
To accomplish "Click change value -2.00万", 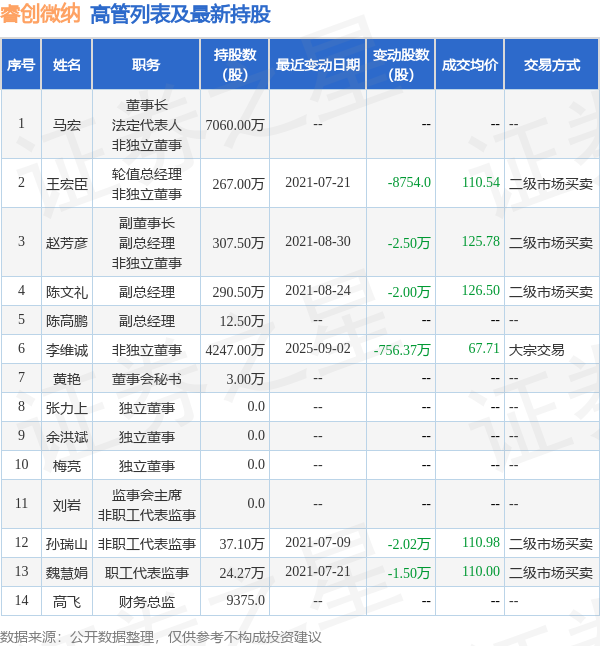I will (x=409, y=292).
